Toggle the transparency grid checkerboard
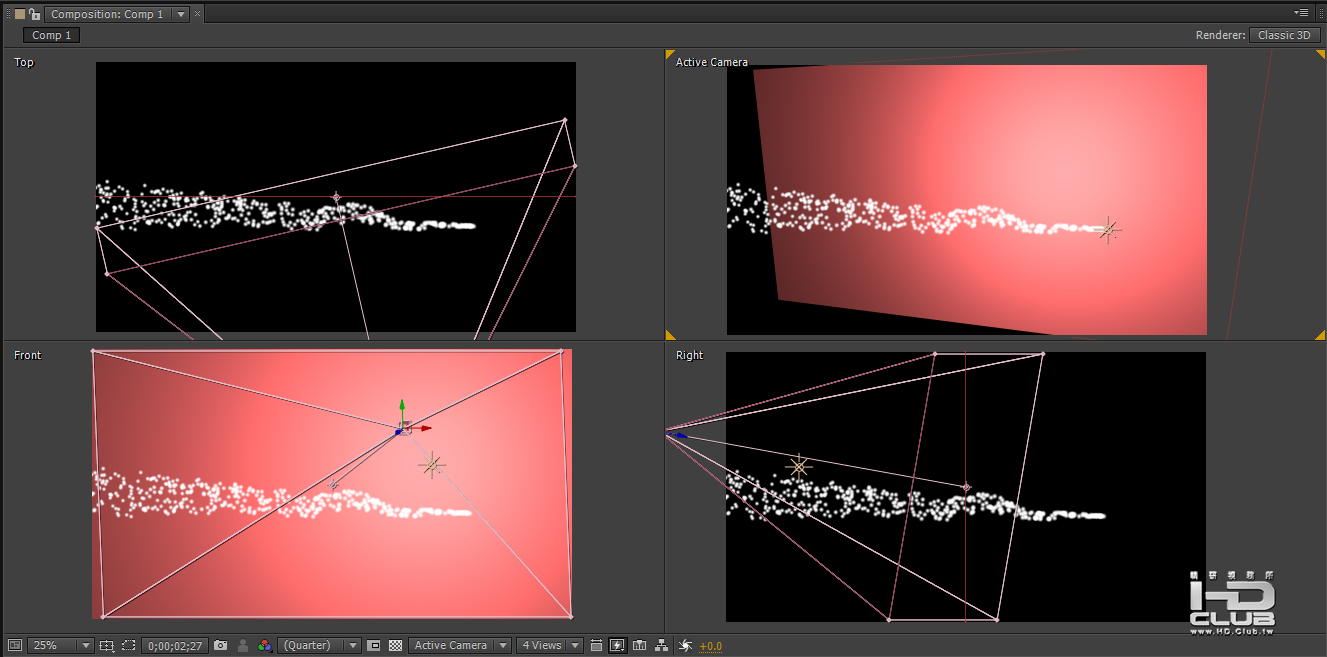This screenshot has width=1327, height=657. click(395, 646)
